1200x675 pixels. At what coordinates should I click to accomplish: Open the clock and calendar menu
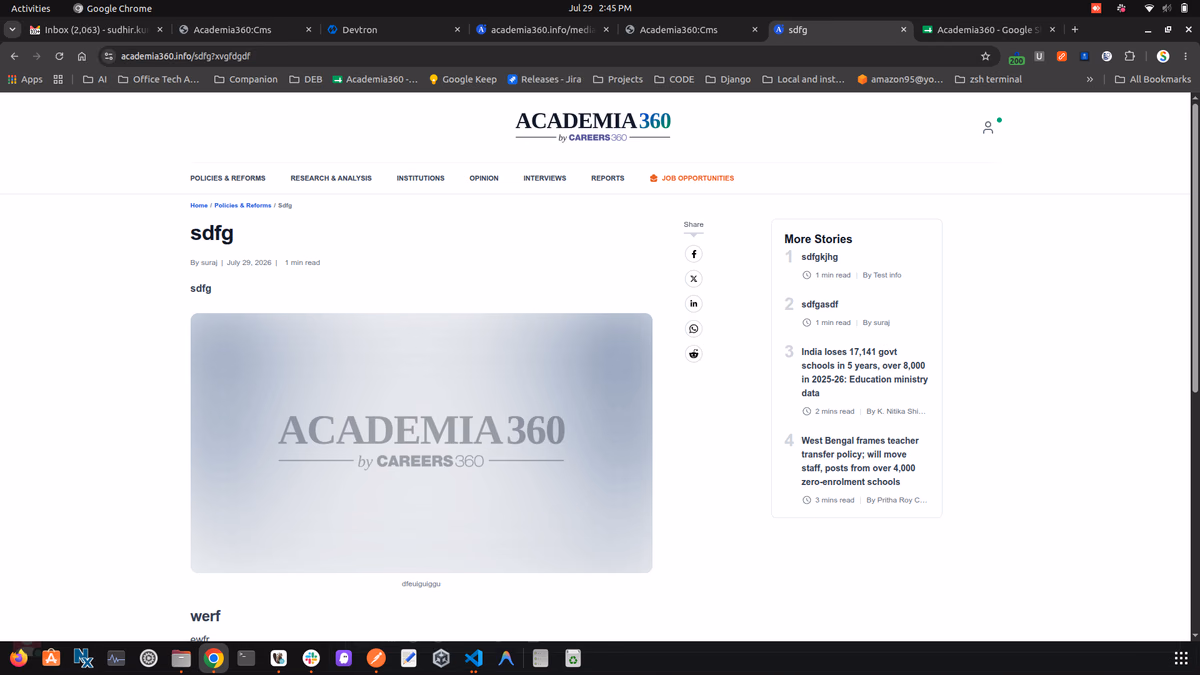(600, 8)
